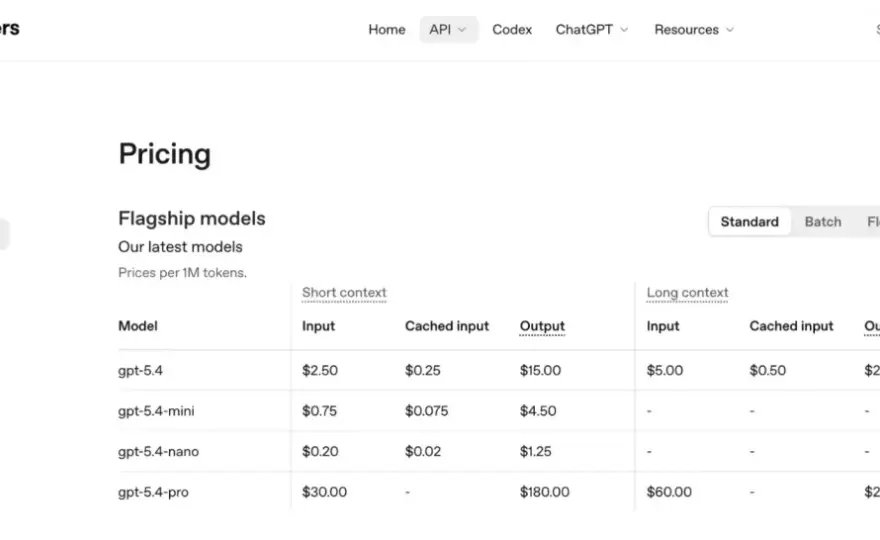Open the Home nav link
The height and width of the screenshot is (540, 880).
click(x=387, y=30)
